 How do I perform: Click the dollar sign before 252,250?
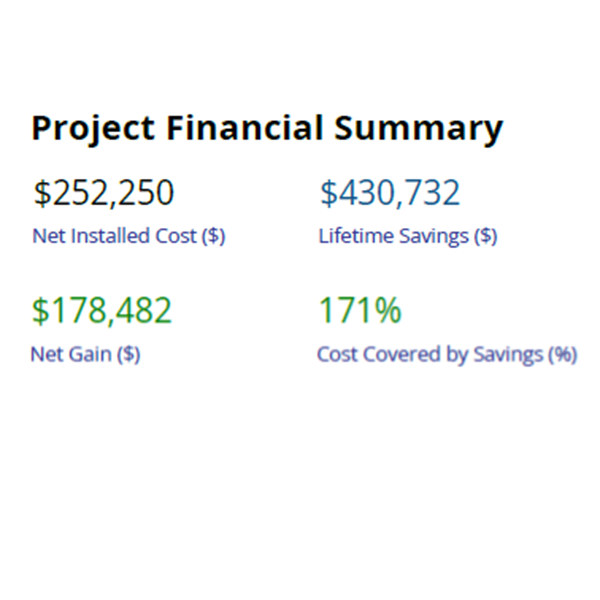tap(41, 193)
